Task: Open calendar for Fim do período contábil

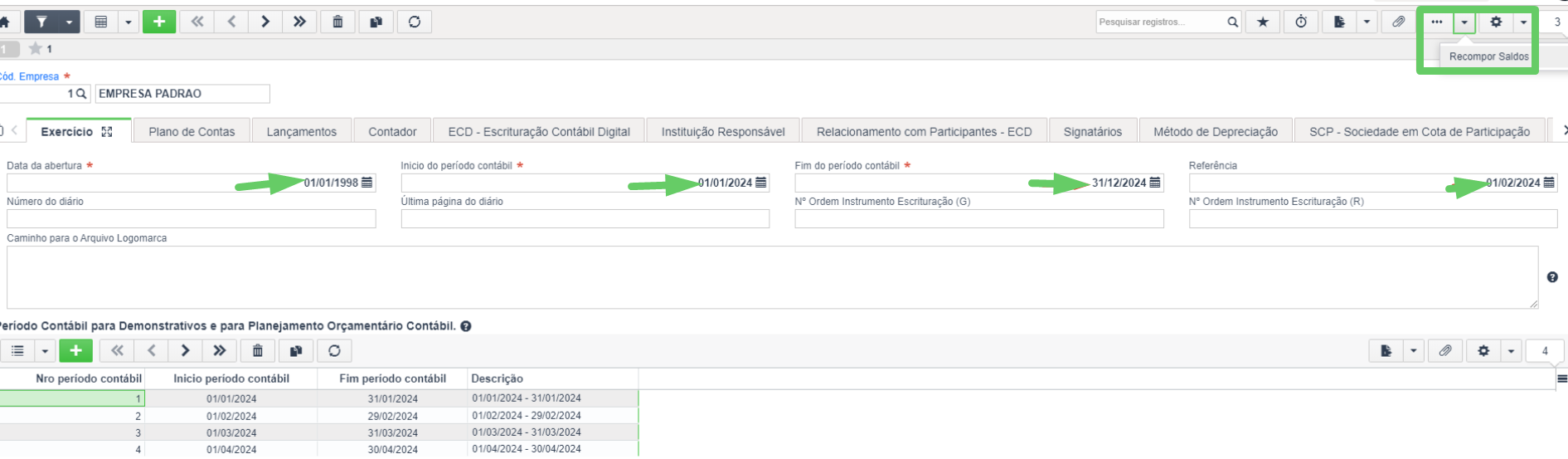Action: coord(1155,183)
